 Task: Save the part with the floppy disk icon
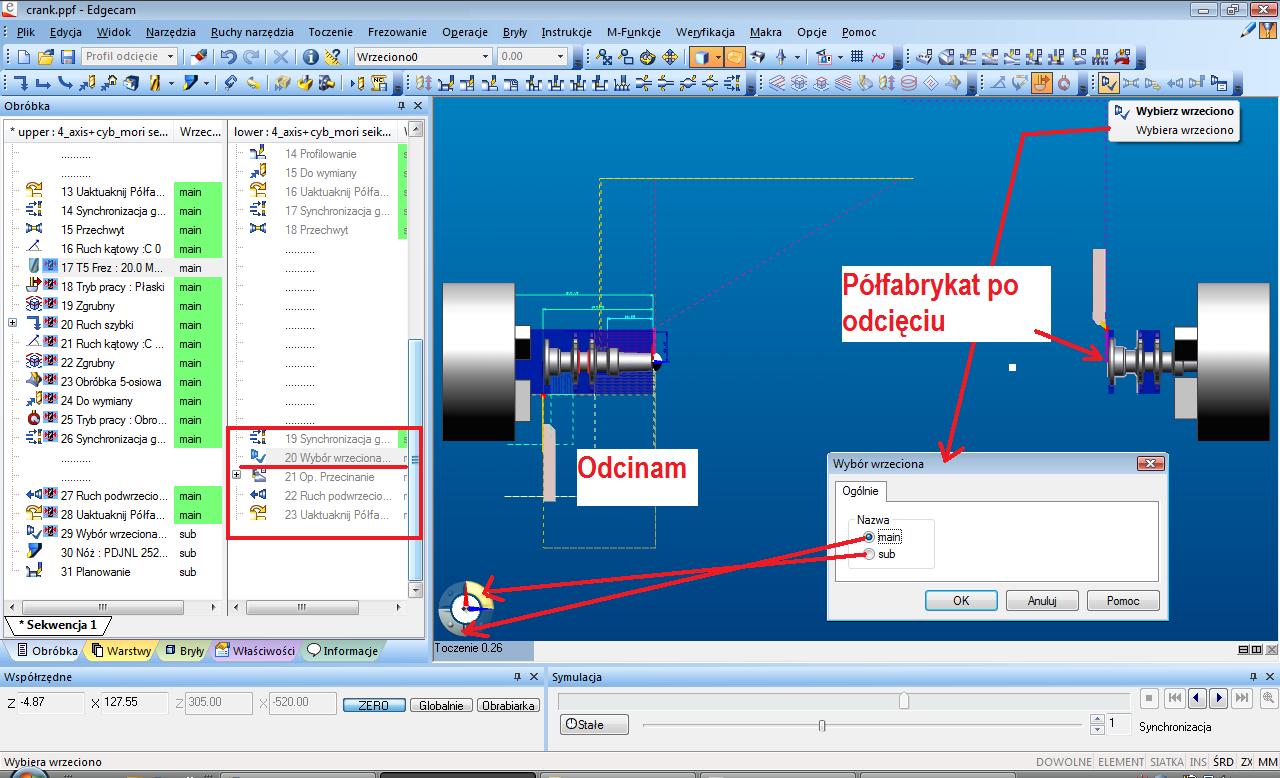(68, 57)
